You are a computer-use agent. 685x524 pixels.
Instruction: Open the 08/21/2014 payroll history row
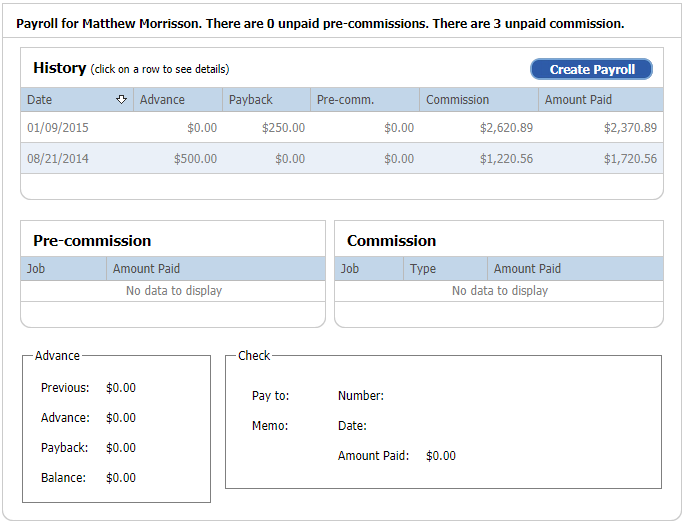pyautogui.click(x=342, y=158)
